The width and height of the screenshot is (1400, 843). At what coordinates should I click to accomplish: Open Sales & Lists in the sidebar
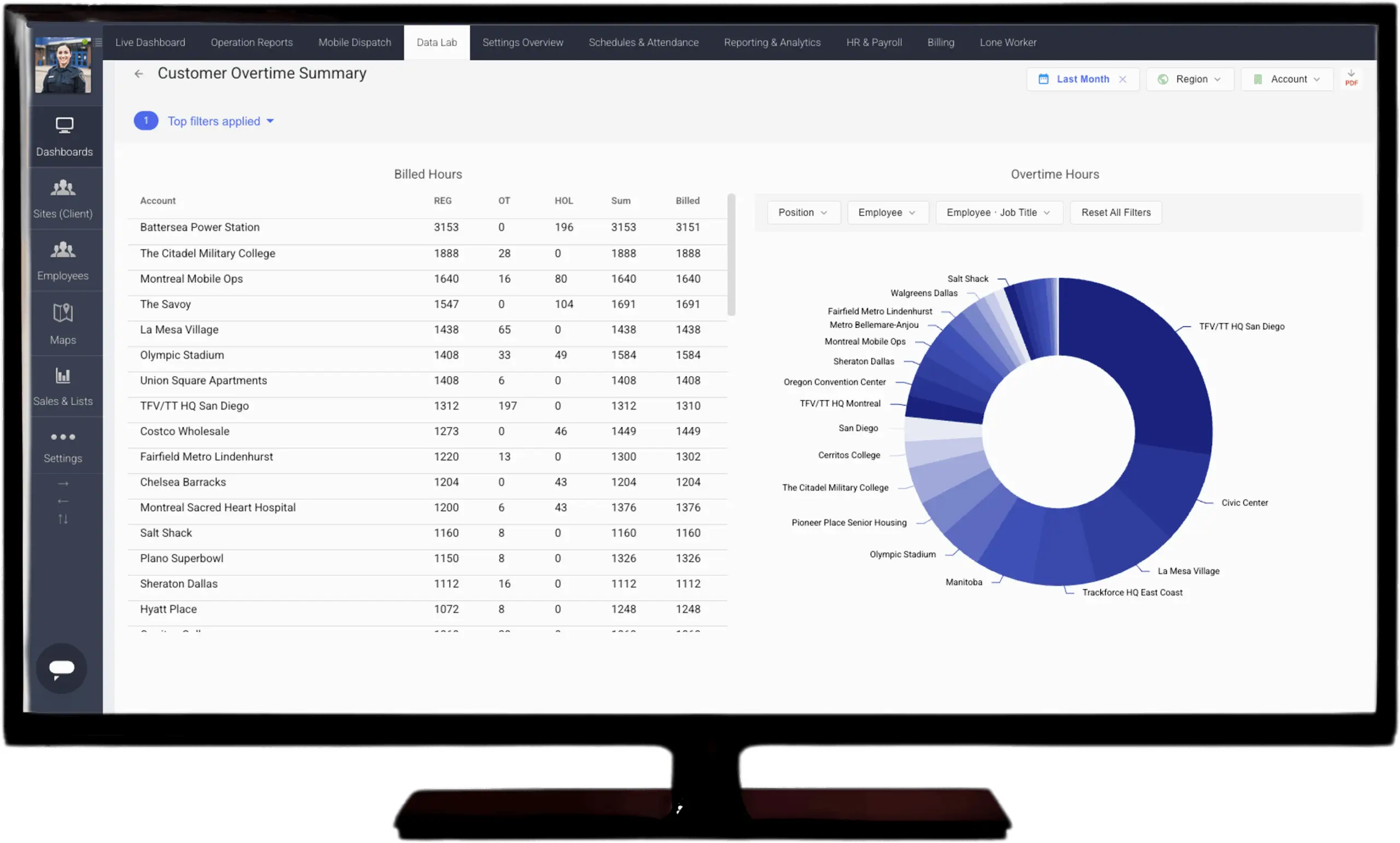click(x=63, y=387)
